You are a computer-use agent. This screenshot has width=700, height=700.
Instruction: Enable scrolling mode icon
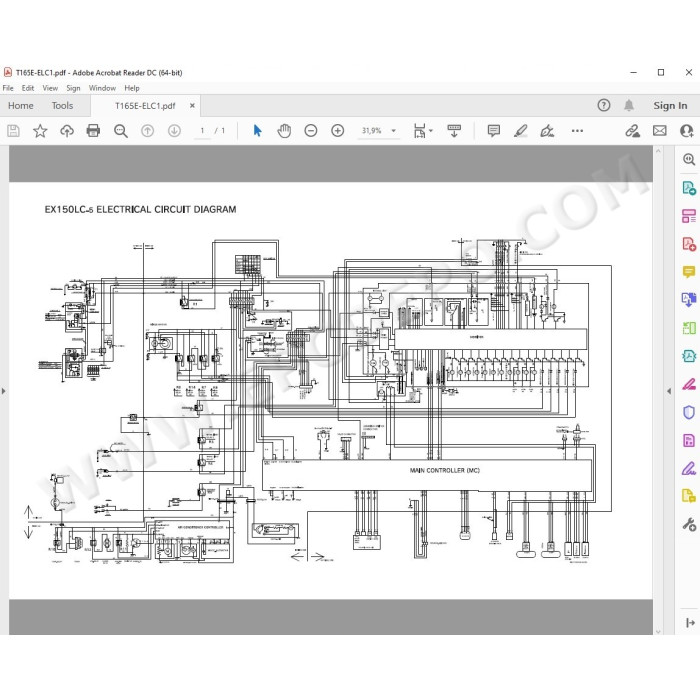pos(454,131)
